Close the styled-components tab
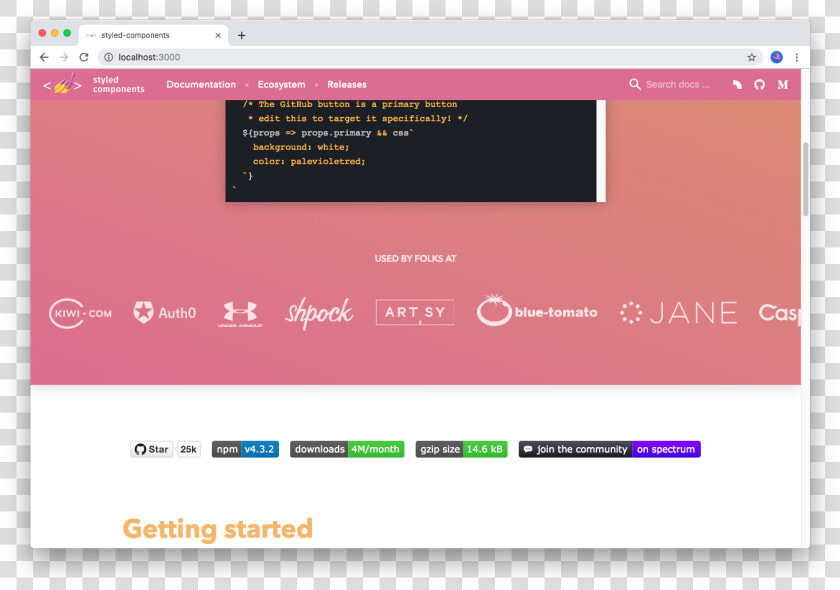Screen dimensions: 840x590 coord(218,35)
